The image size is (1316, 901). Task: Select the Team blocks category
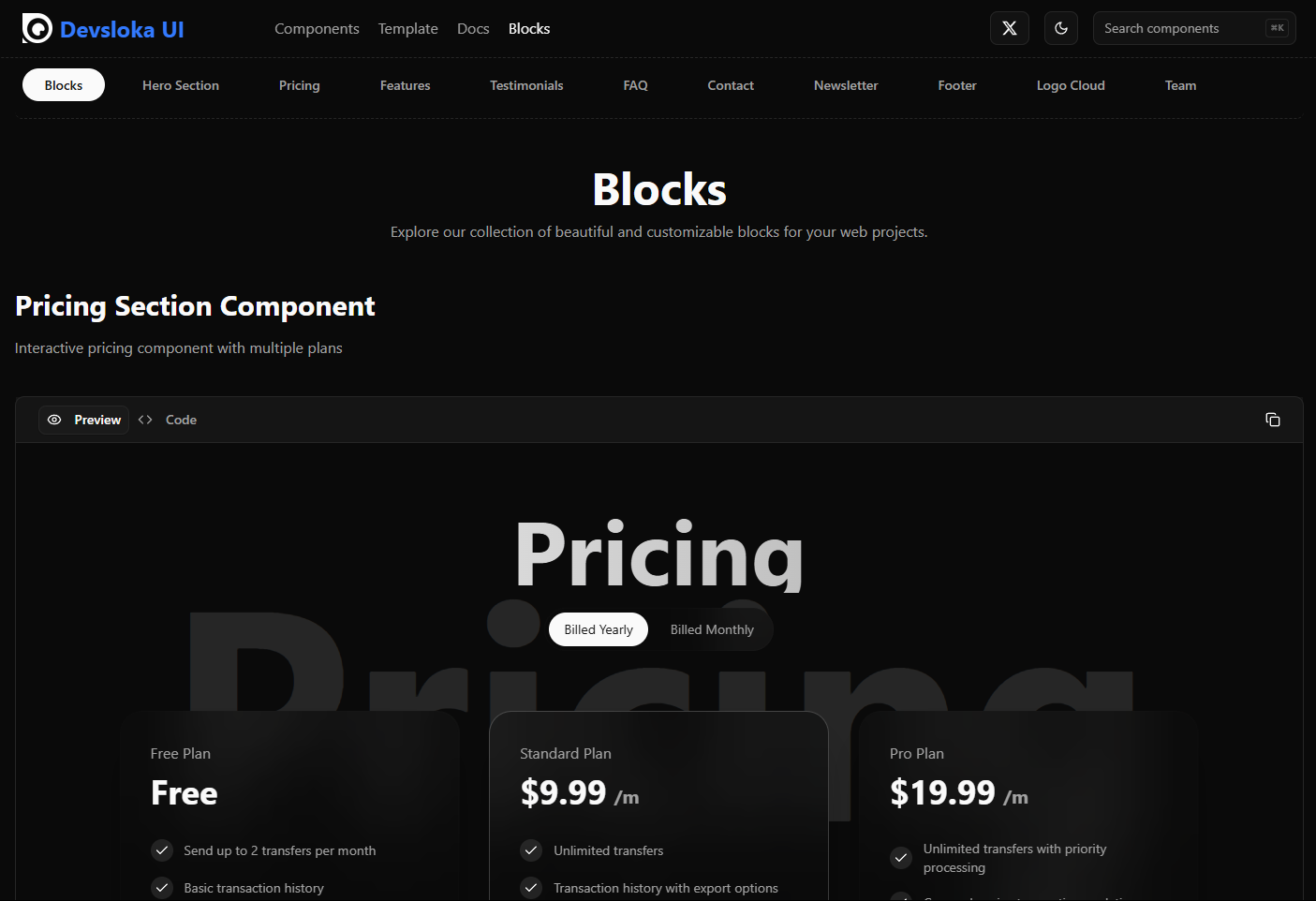pyautogui.click(x=1180, y=84)
